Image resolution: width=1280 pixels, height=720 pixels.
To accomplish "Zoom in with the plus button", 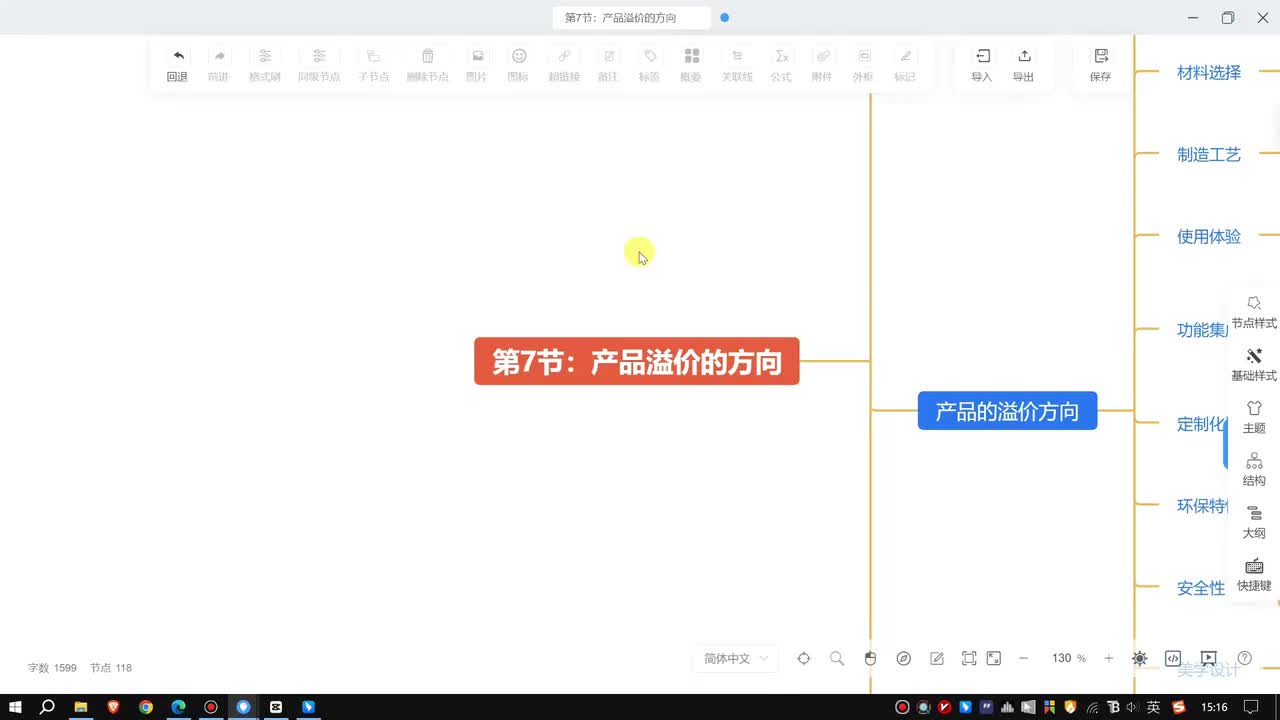I will pyautogui.click(x=1108, y=658).
